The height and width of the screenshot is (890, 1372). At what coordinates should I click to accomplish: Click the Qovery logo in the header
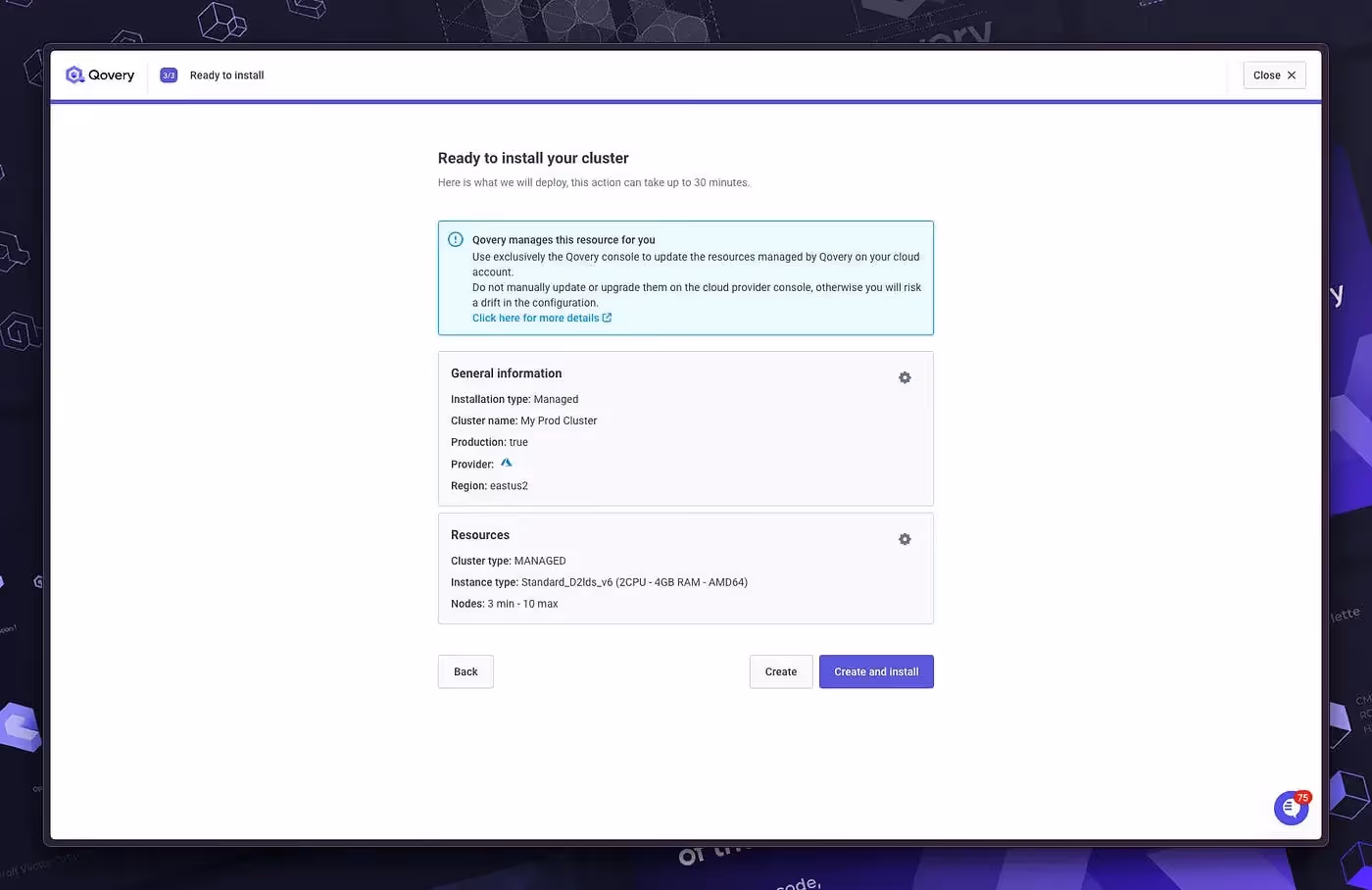99,74
